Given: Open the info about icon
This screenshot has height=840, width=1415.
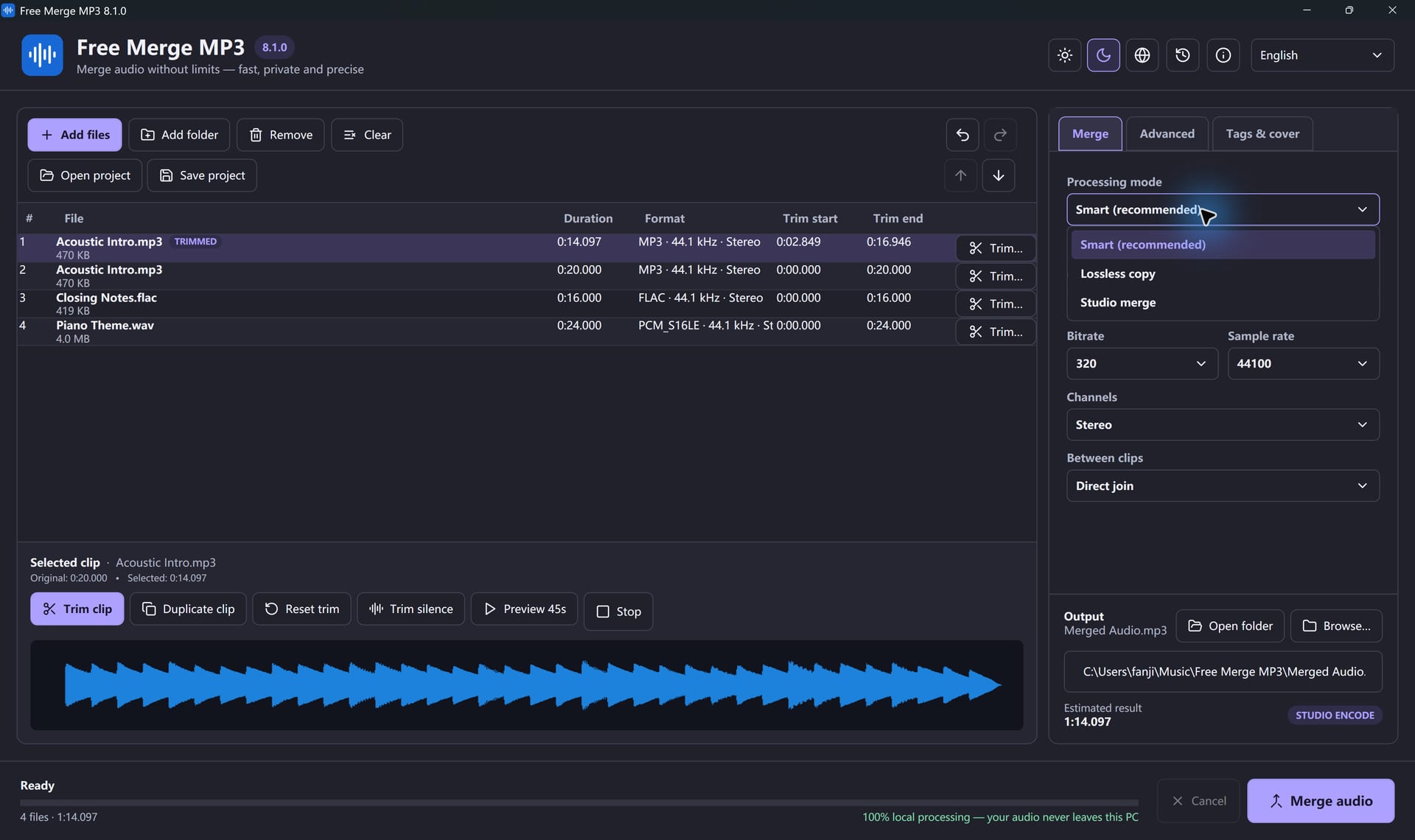Looking at the screenshot, I should pos(1223,55).
